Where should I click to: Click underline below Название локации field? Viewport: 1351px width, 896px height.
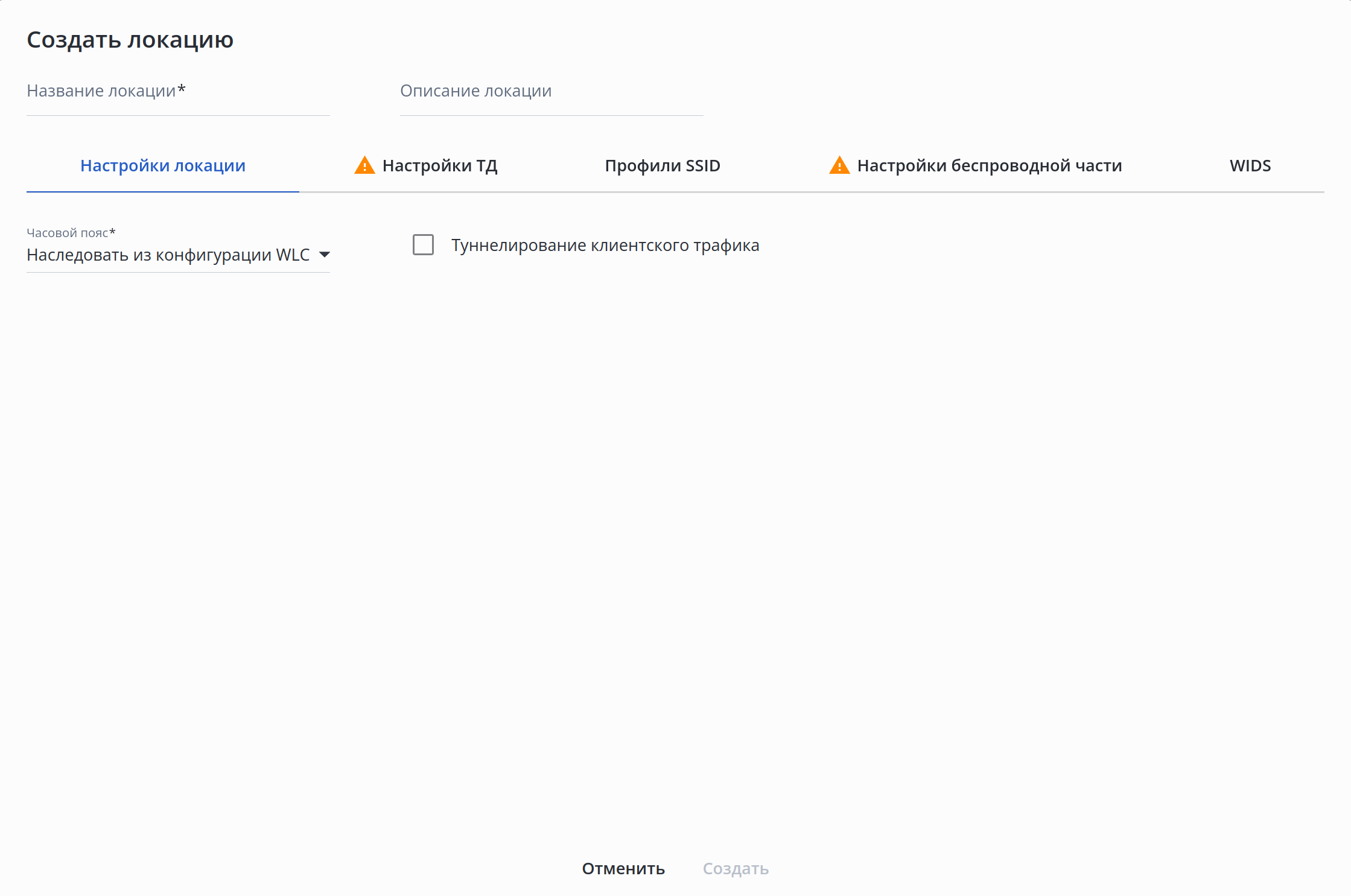[x=177, y=115]
